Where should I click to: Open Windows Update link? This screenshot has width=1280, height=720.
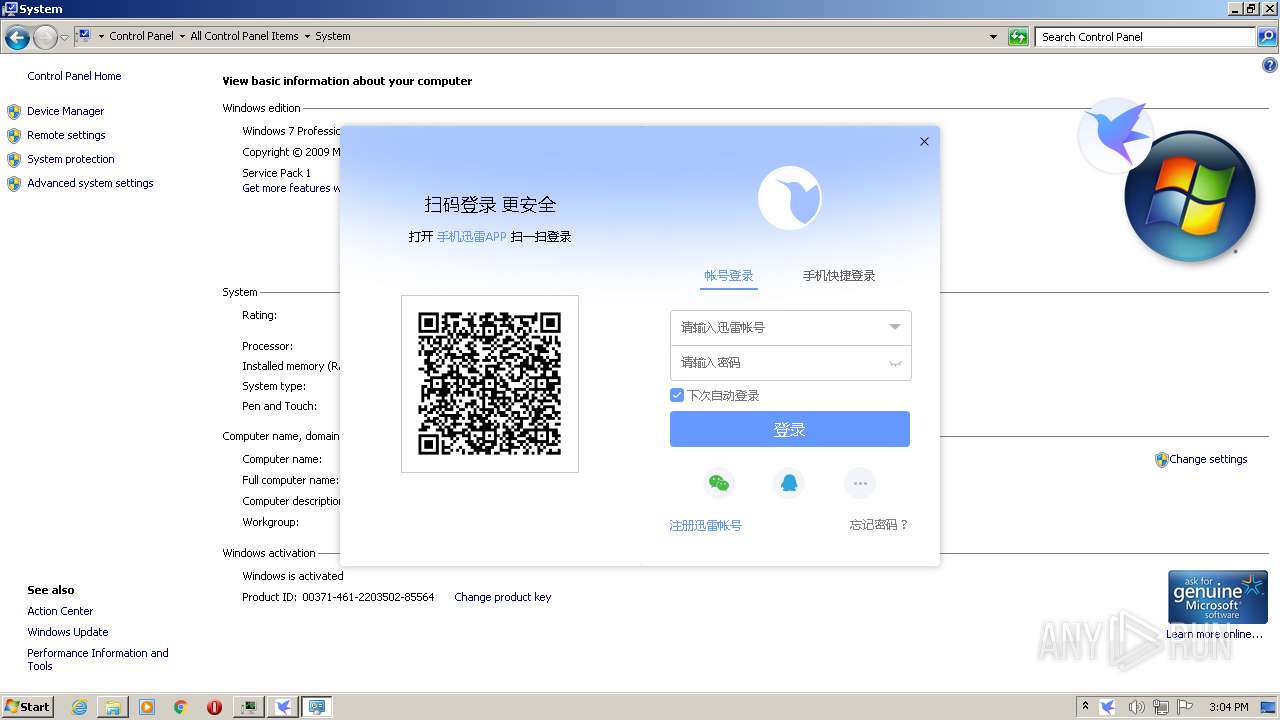[68, 632]
